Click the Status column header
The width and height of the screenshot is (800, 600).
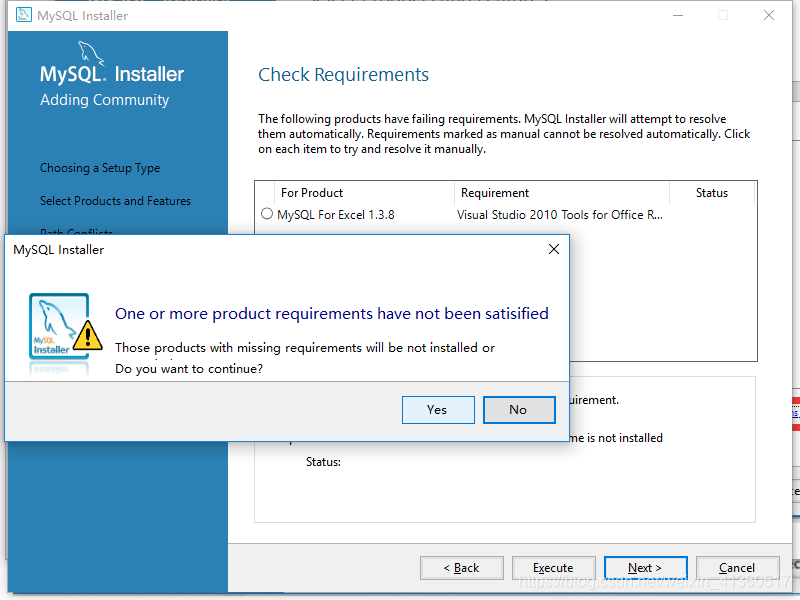(712, 193)
